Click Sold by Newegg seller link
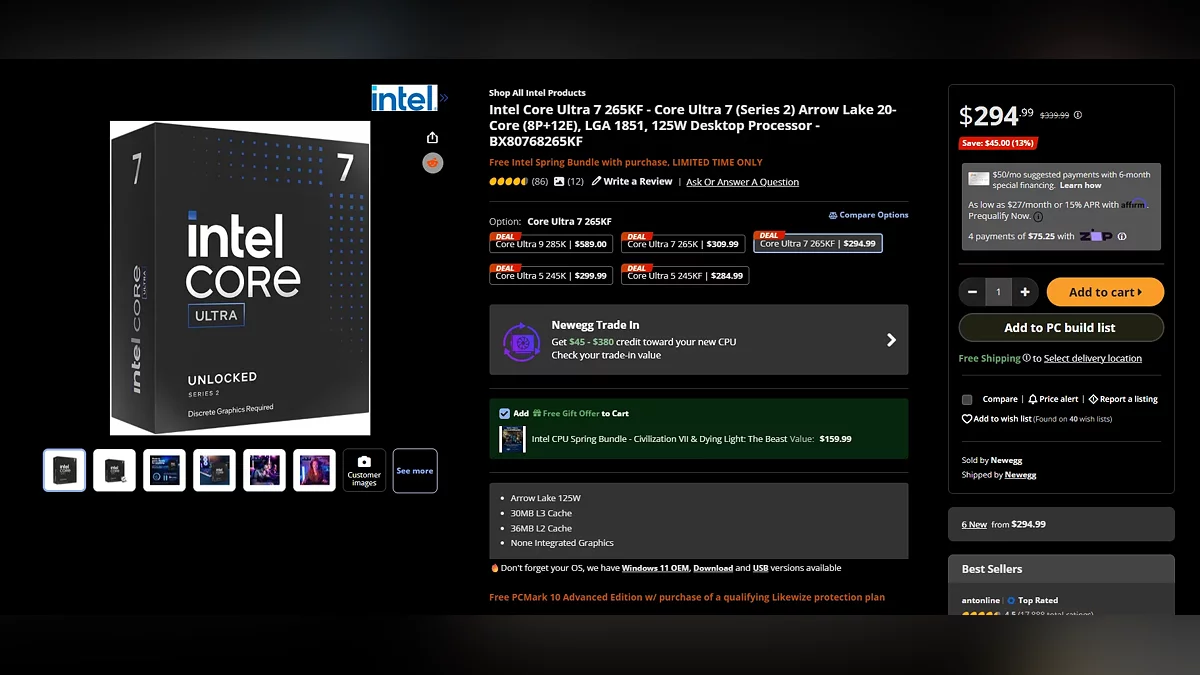Viewport: 1200px width, 675px height. [x=1005, y=460]
